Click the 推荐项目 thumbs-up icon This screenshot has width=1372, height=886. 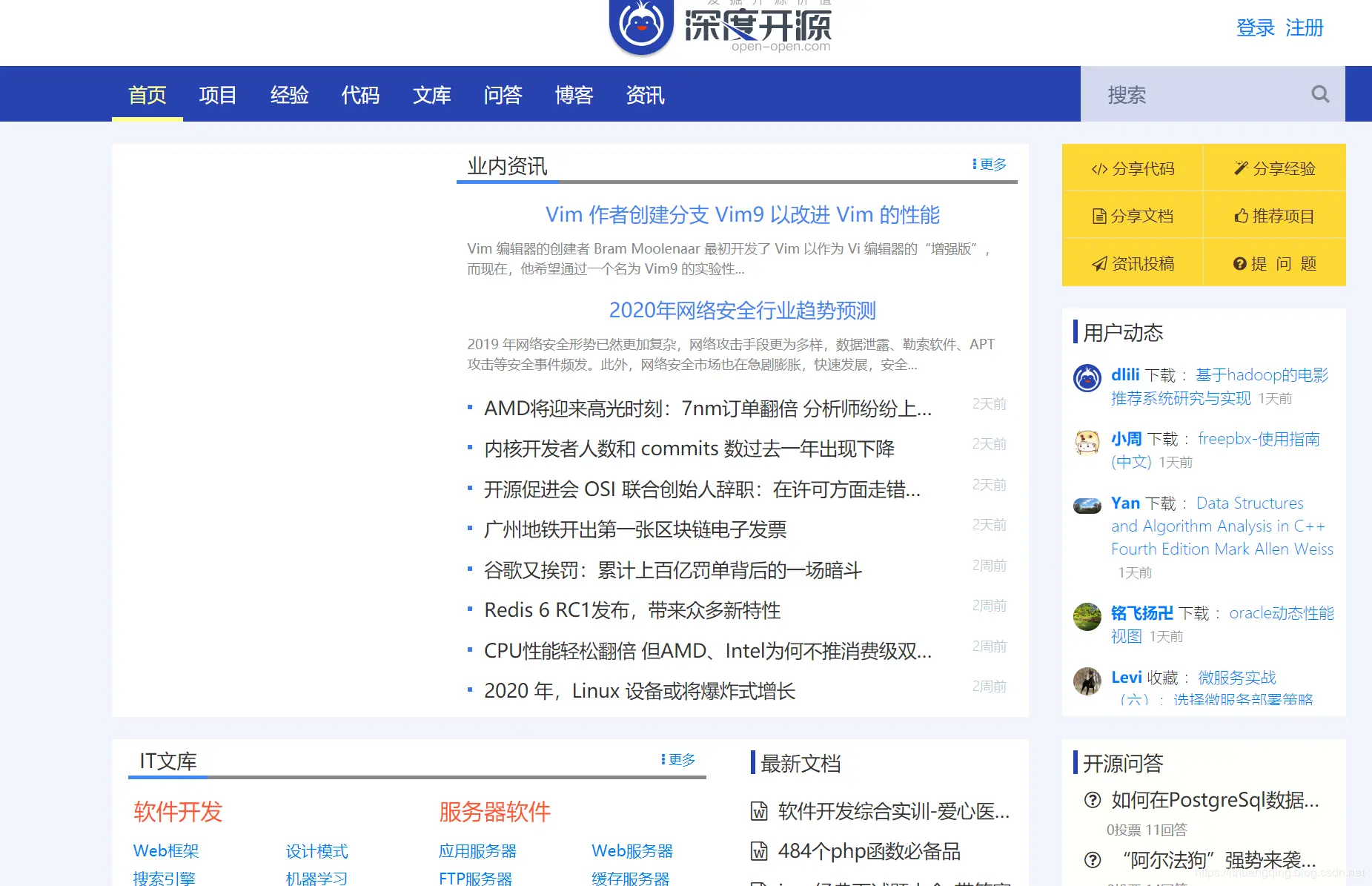tap(1242, 216)
